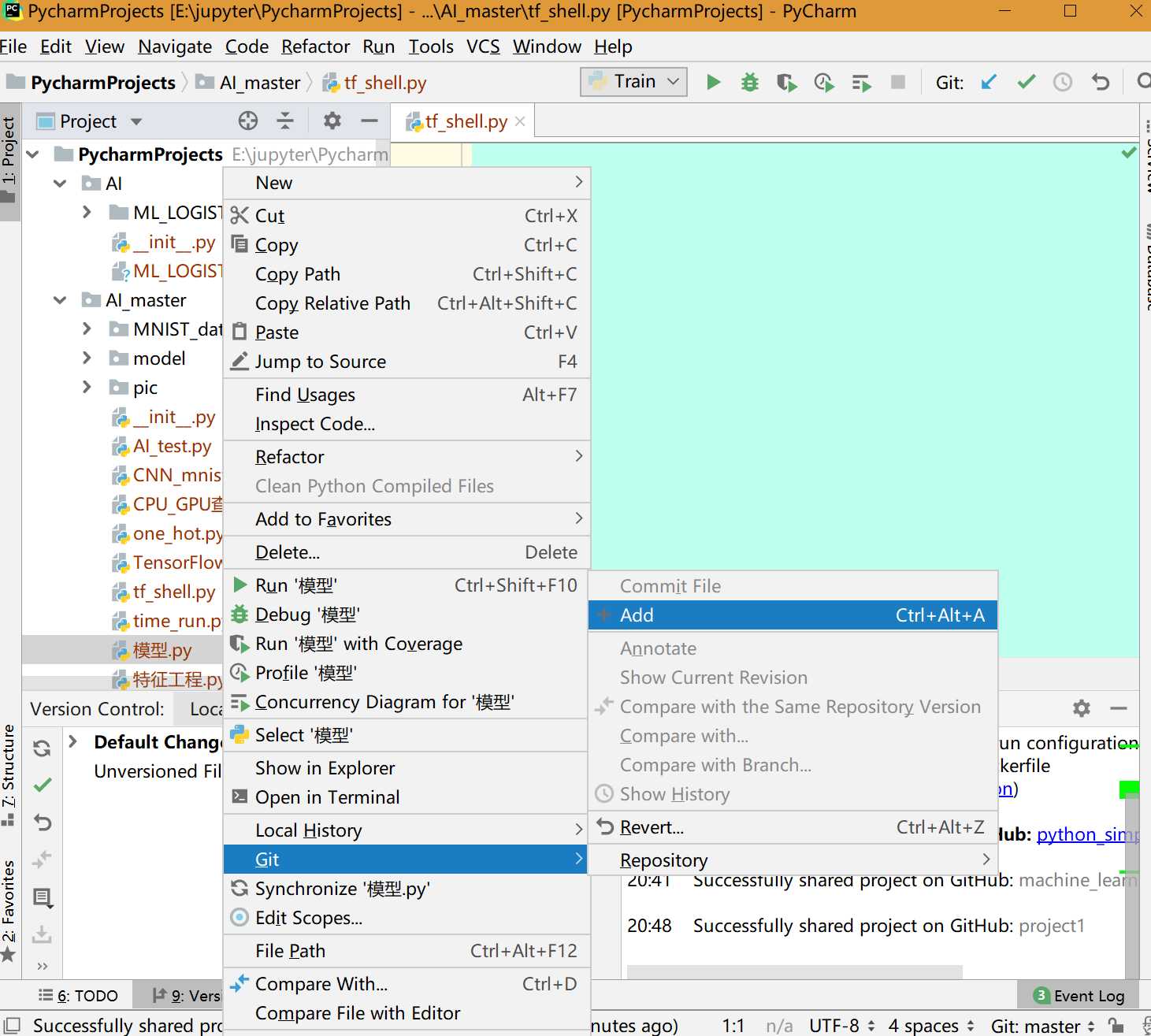Screen dimensions: 1151x1036
Task: Open the Local History submenu
Action: [x=407, y=830]
